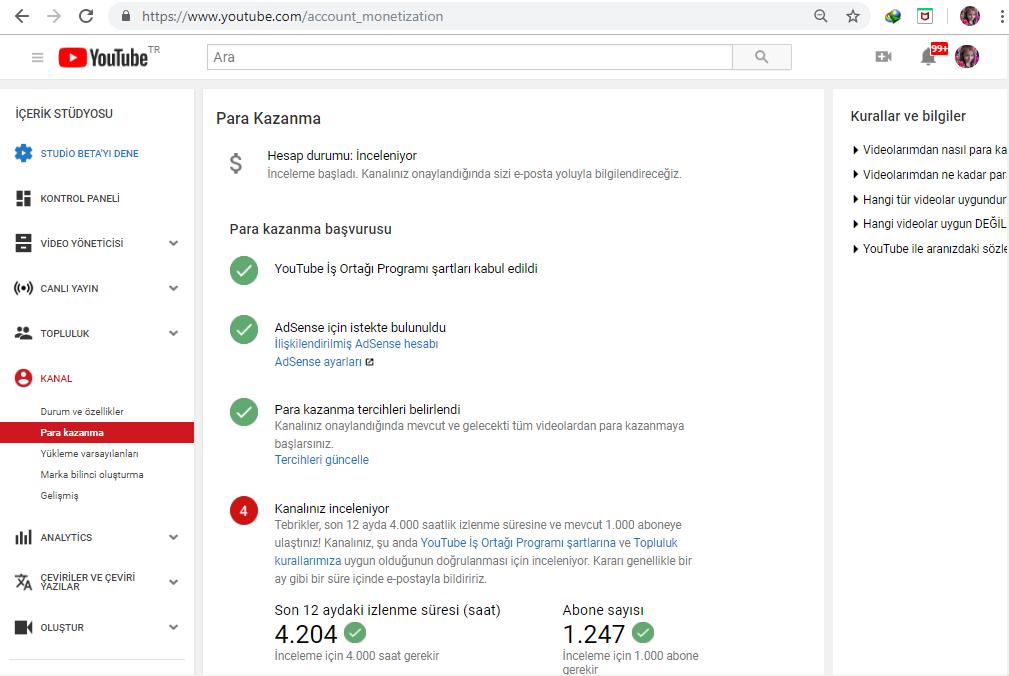Expand Canlı Yayın chevron
The width and height of the screenshot is (1009, 676).
pos(173,288)
